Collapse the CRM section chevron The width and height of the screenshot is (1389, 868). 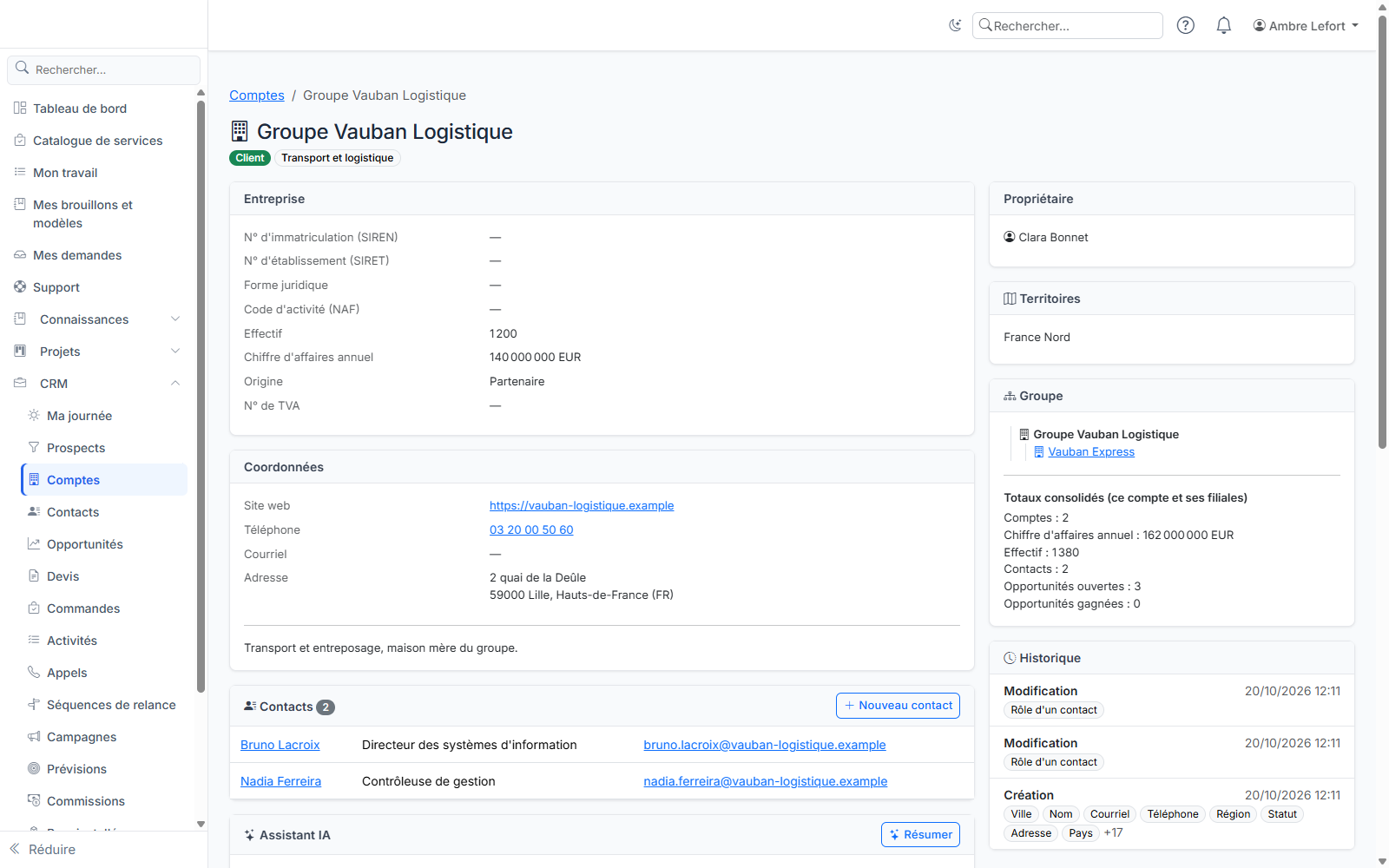pyautogui.click(x=175, y=384)
